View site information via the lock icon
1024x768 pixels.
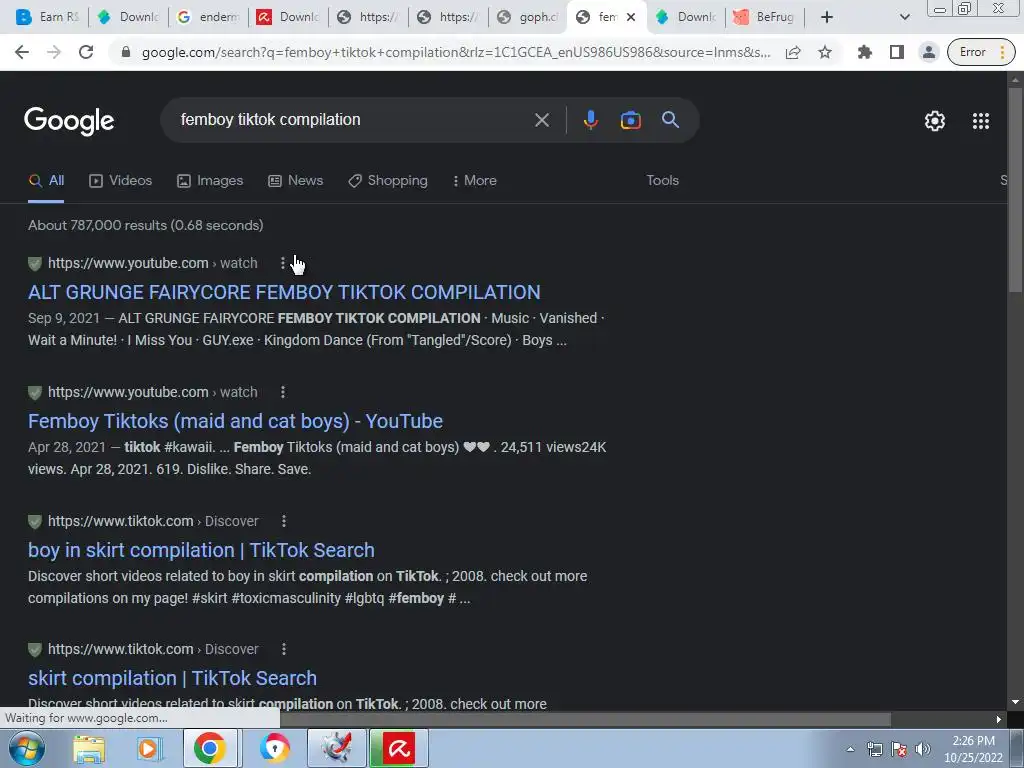(x=126, y=52)
